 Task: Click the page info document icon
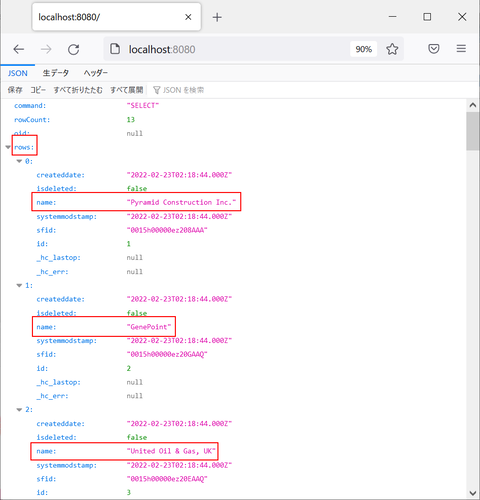tap(115, 49)
